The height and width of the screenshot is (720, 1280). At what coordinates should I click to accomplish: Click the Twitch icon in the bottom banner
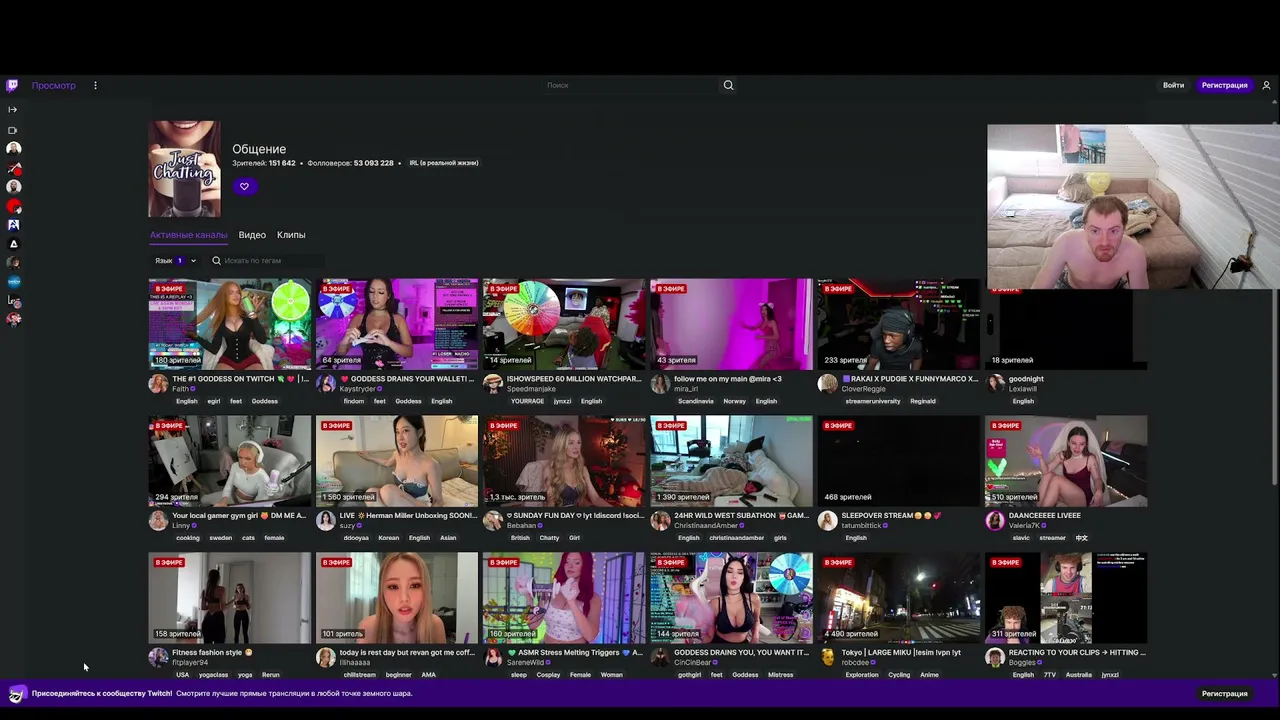16,694
